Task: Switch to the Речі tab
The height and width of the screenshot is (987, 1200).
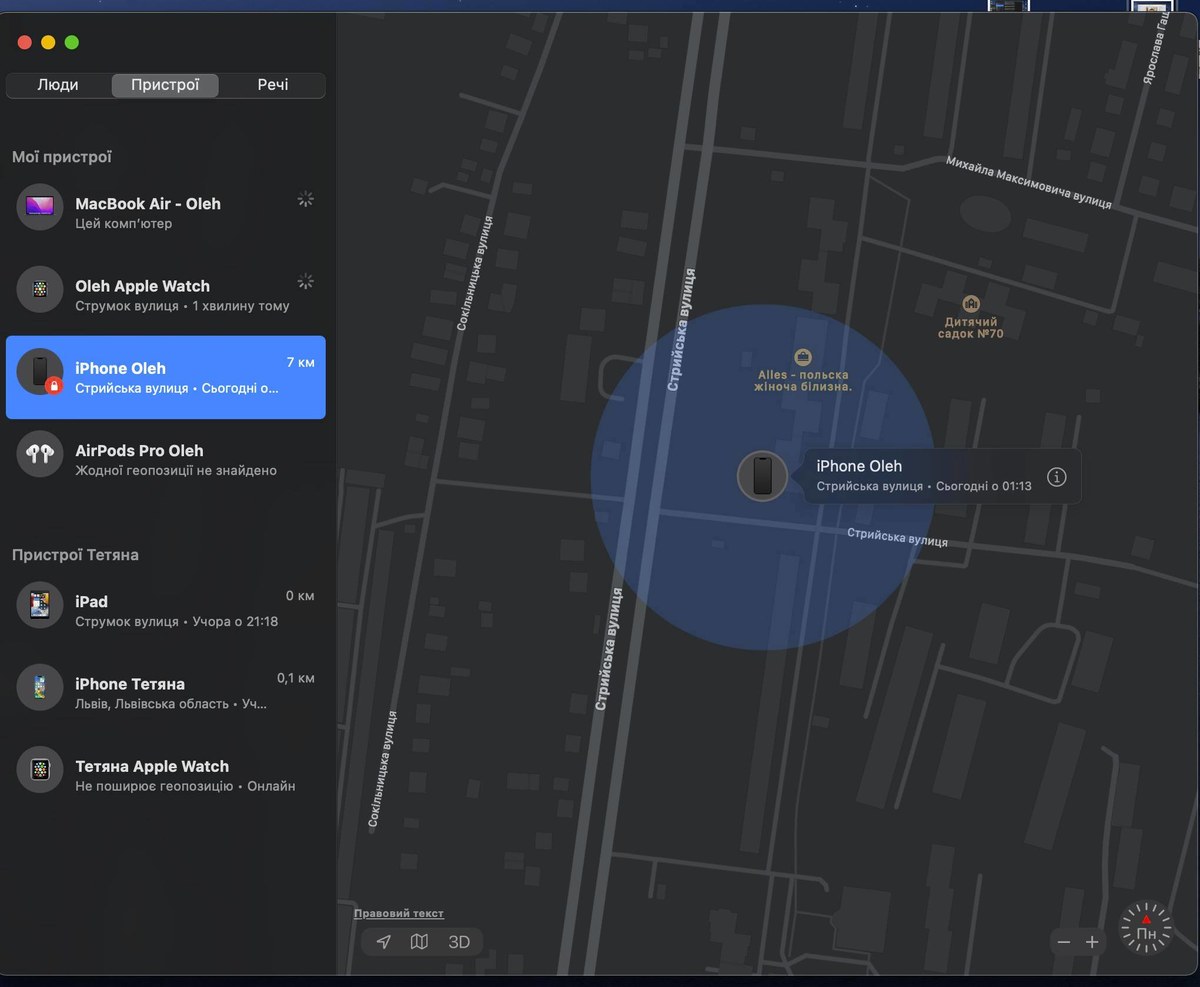Action: (272, 85)
